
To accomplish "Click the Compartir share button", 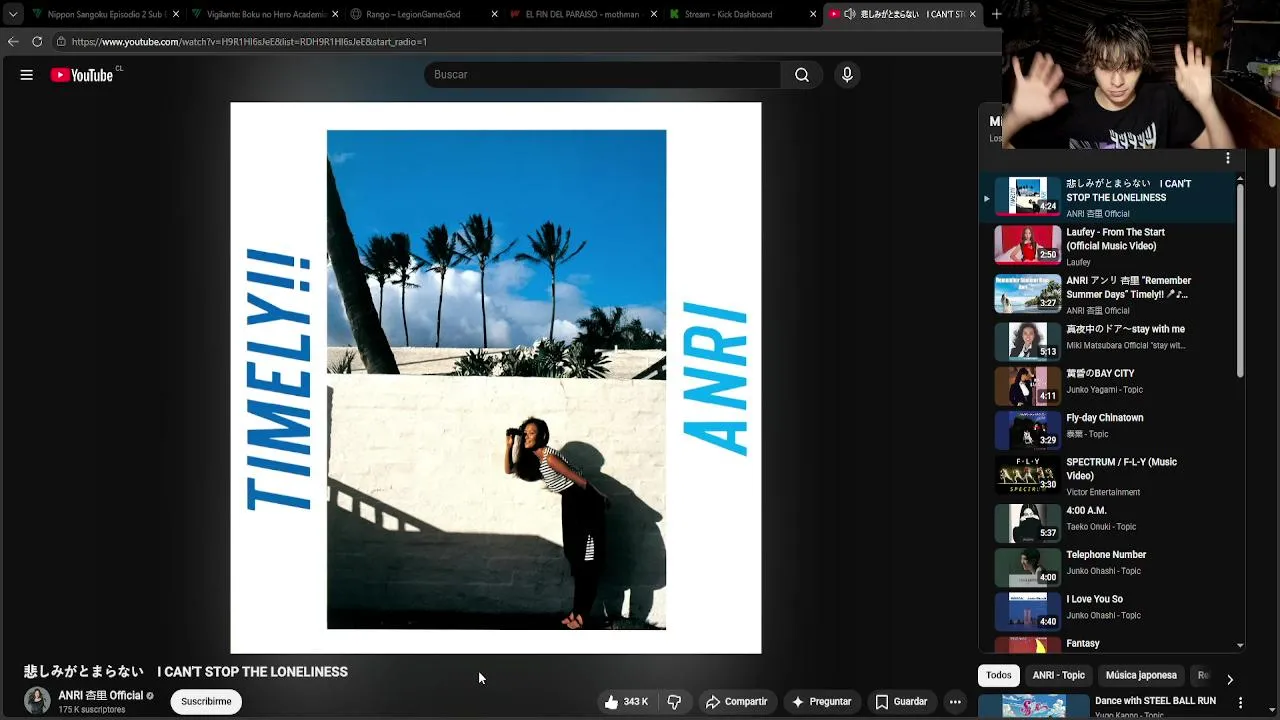I will [736, 702].
